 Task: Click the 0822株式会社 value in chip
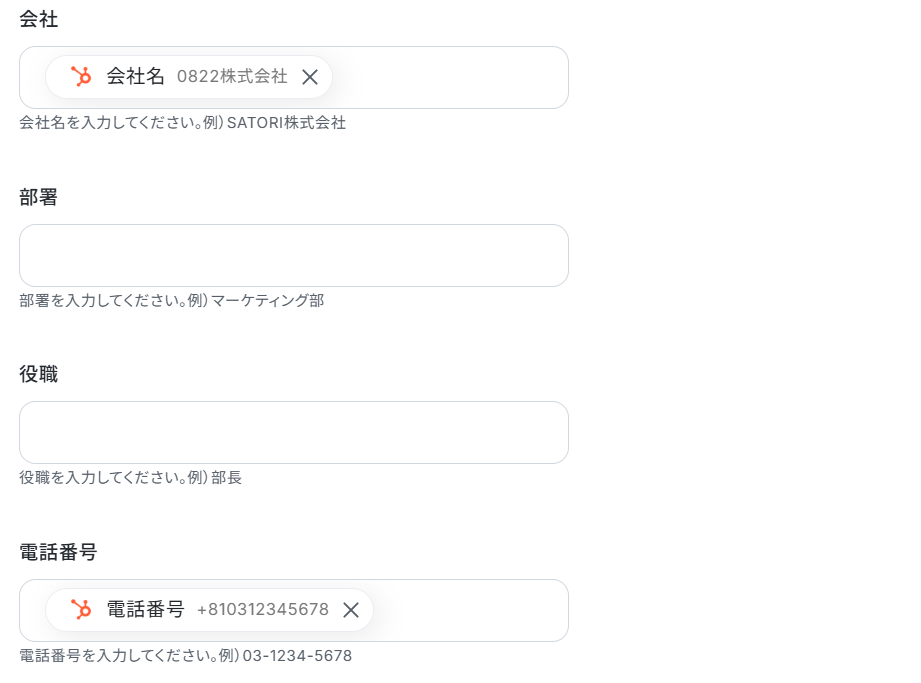click(x=232, y=76)
